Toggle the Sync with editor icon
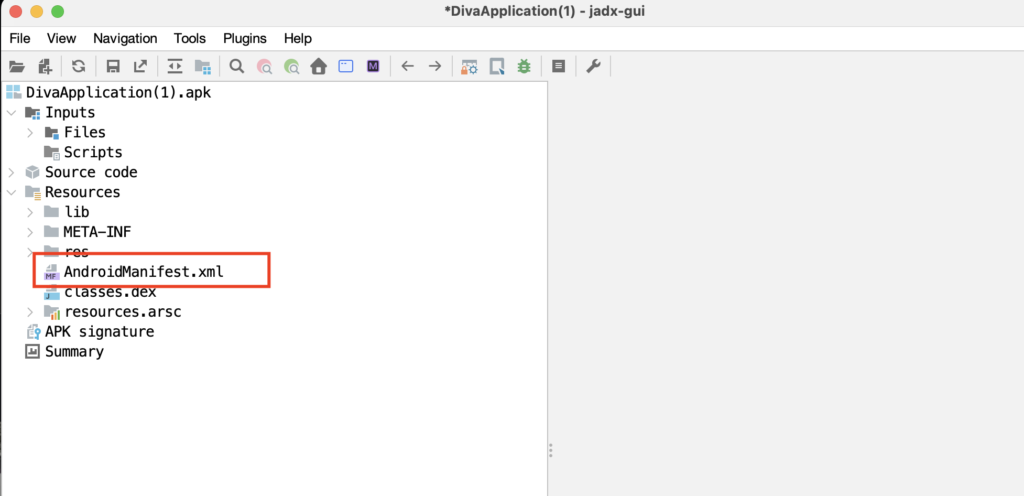The image size is (1024, 496). point(175,66)
